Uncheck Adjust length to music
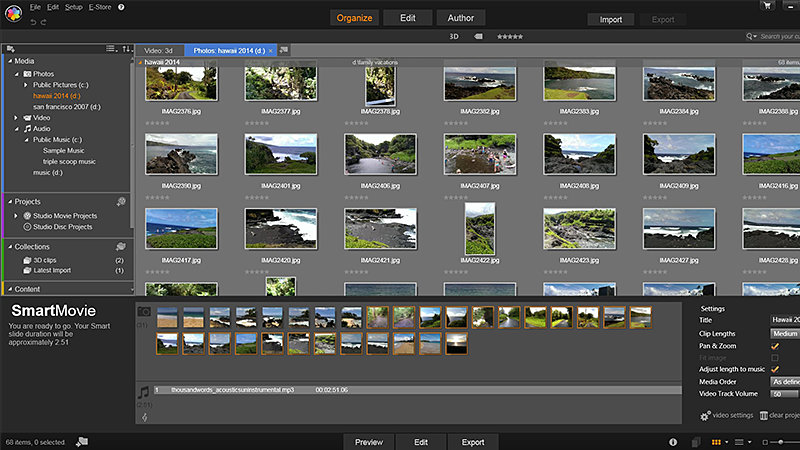The width and height of the screenshot is (800, 450). [x=774, y=370]
